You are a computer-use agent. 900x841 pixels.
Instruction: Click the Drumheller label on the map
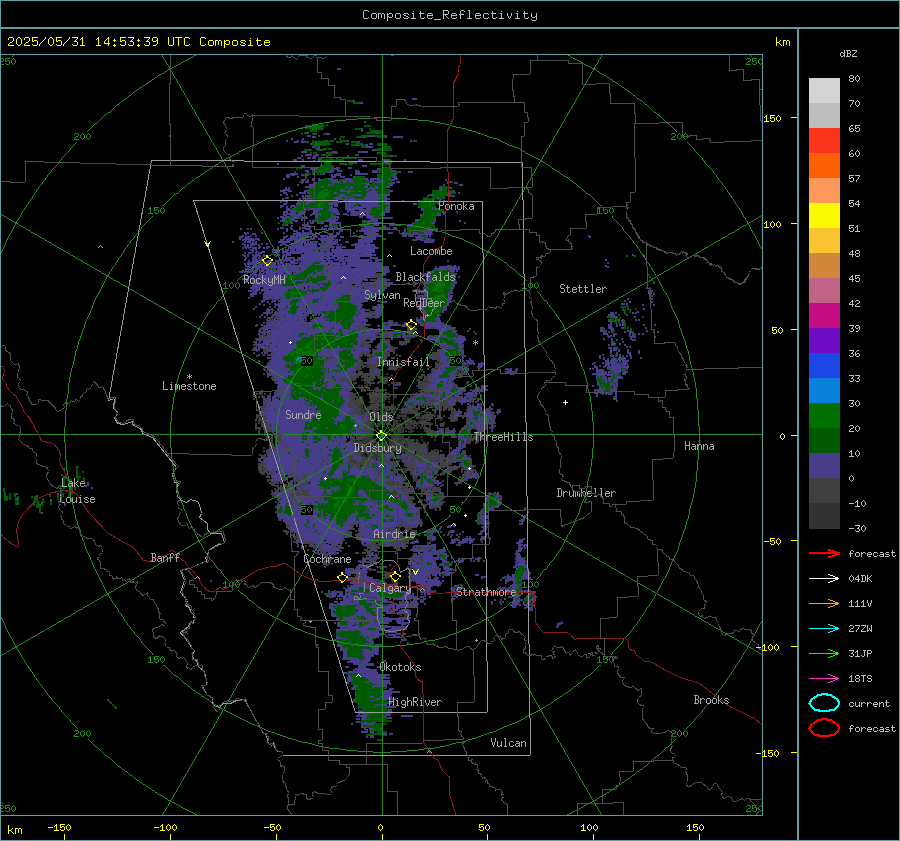point(586,493)
